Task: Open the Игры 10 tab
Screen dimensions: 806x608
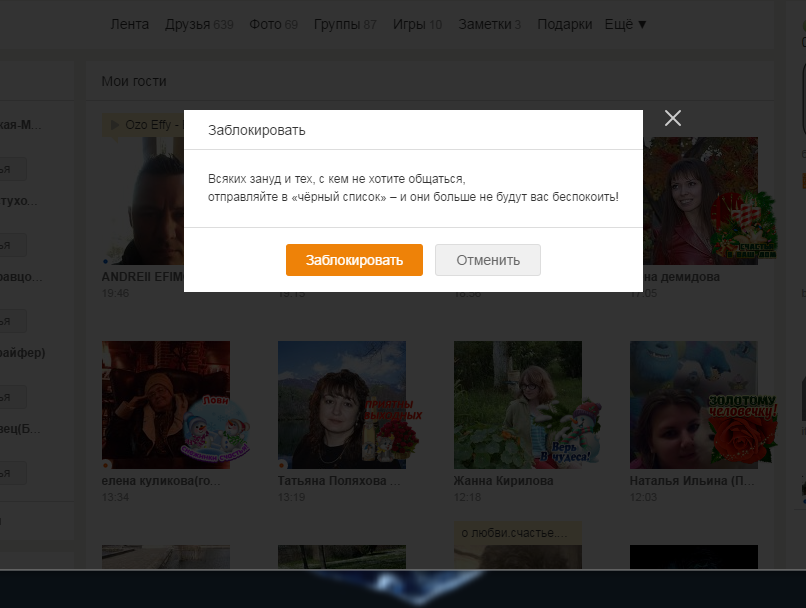Action: [x=417, y=24]
